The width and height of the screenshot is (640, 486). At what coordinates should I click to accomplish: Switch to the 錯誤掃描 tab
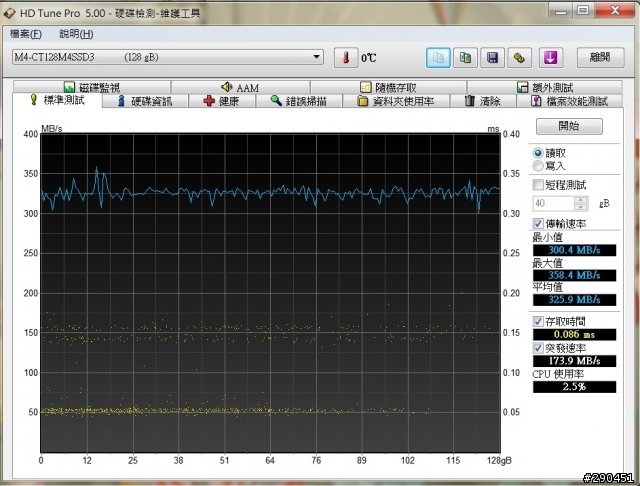click(x=299, y=101)
